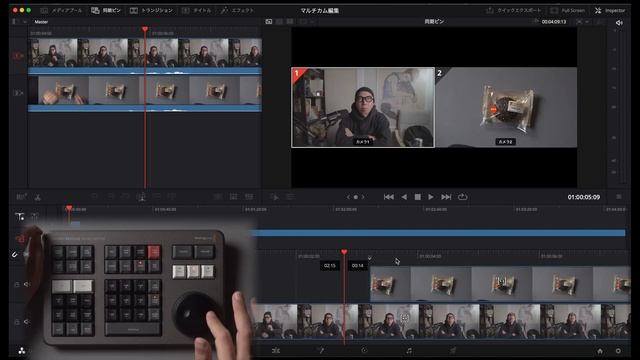Viewport: 640px width, 360px height.
Task: Click the sync bin playhead handle
Action: click(145, 29)
